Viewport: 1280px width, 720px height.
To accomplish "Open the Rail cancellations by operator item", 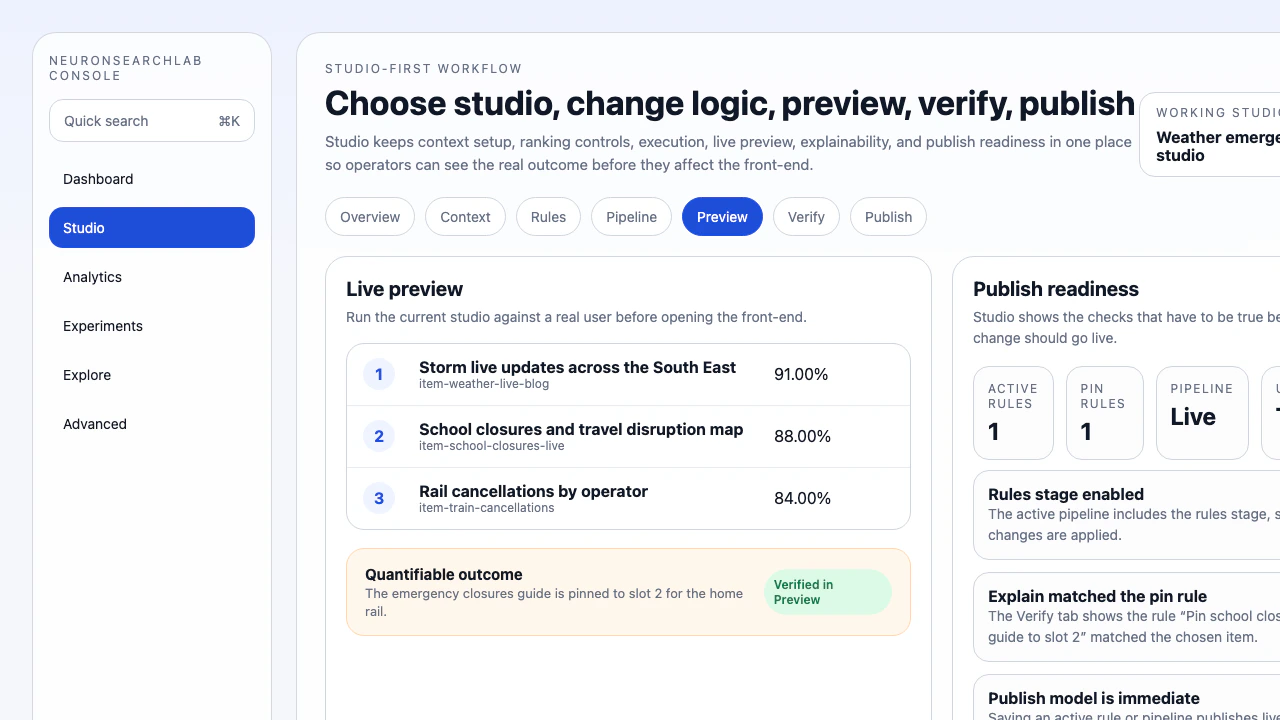I will click(x=628, y=498).
